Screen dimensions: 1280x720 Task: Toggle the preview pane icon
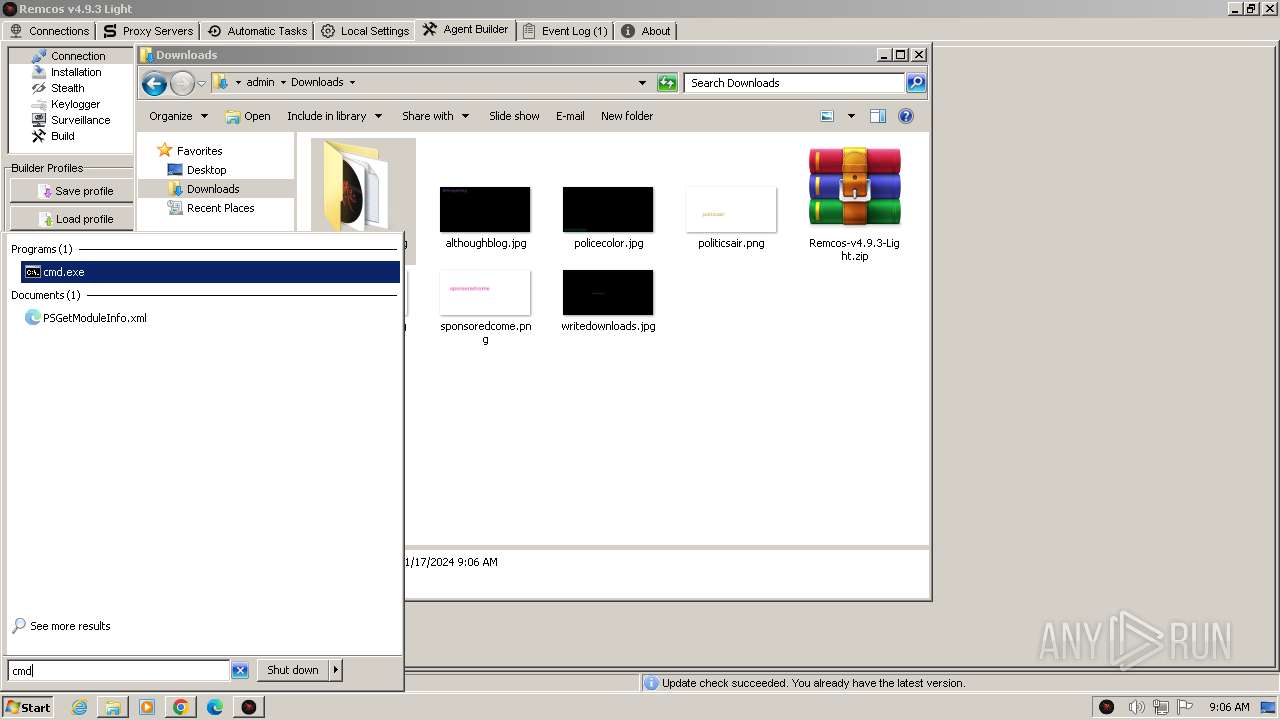click(878, 116)
